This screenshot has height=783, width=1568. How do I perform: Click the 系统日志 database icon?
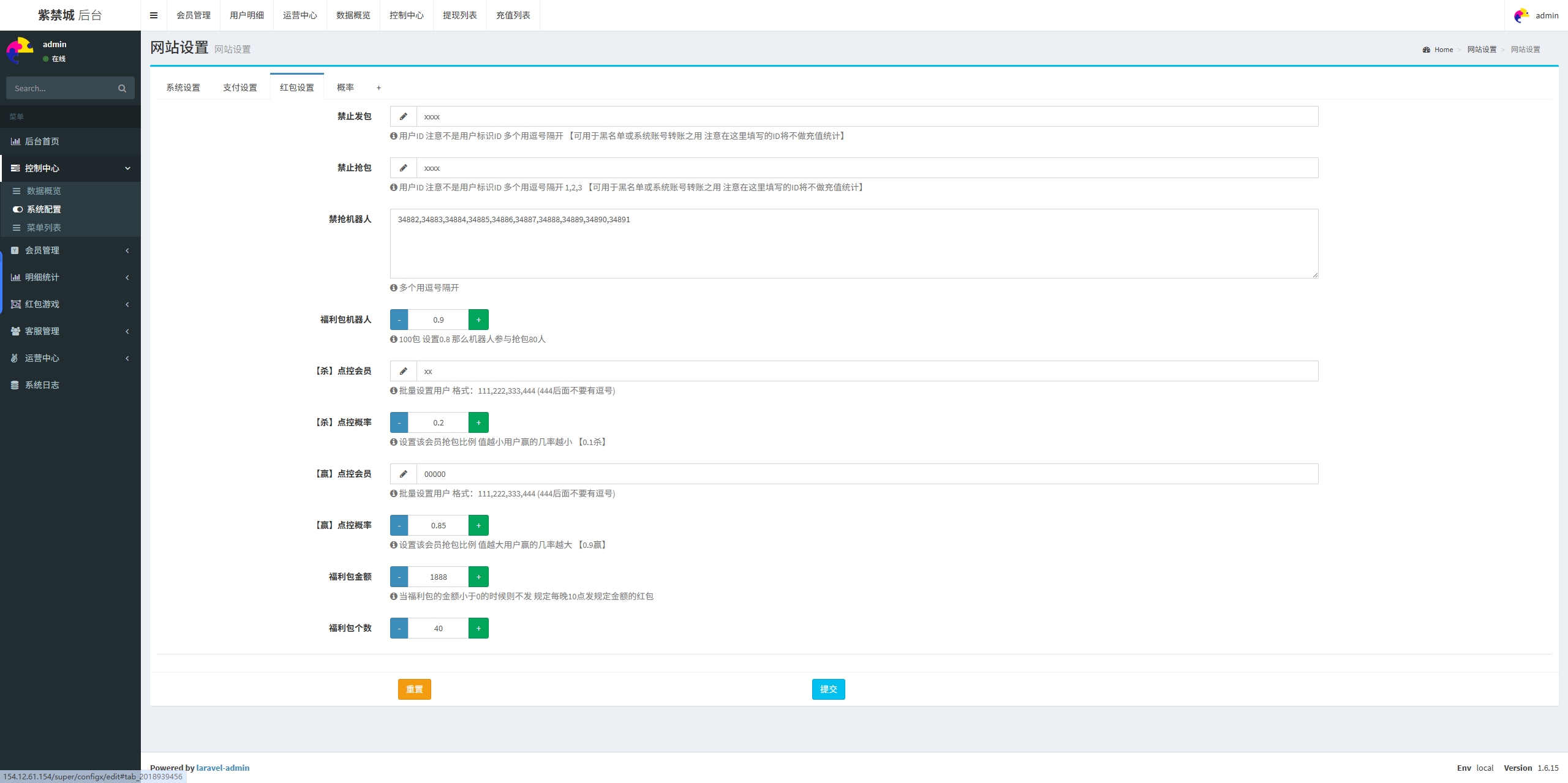click(15, 385)
